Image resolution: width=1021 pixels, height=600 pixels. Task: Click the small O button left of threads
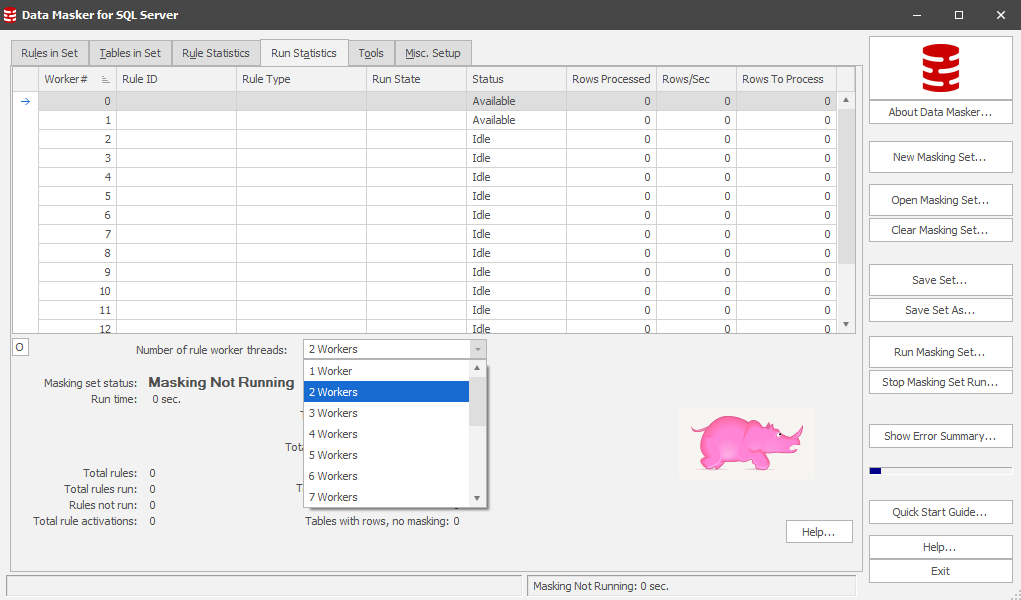click(20, 347)
